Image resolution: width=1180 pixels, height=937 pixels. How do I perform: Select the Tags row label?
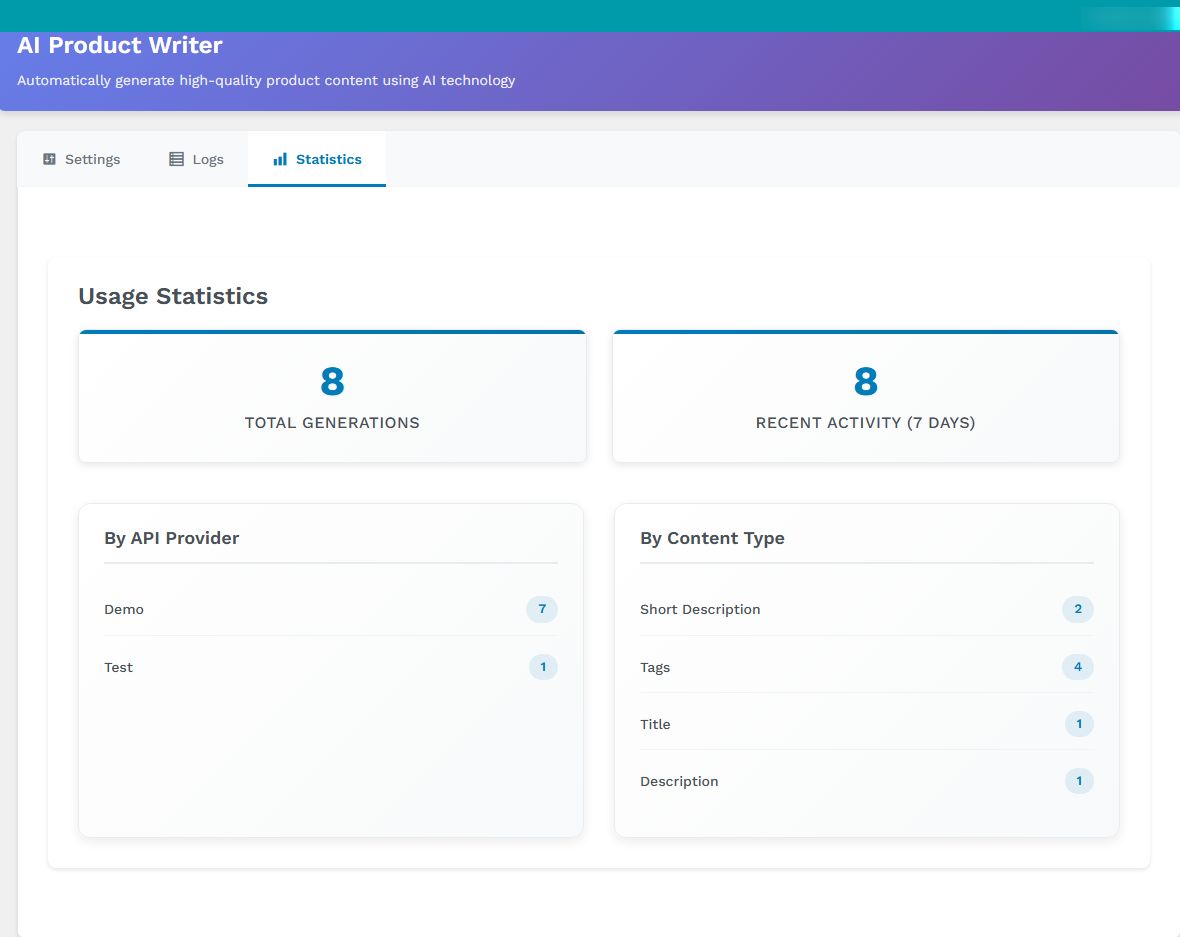pyautogui.click(x=655, y=667)
